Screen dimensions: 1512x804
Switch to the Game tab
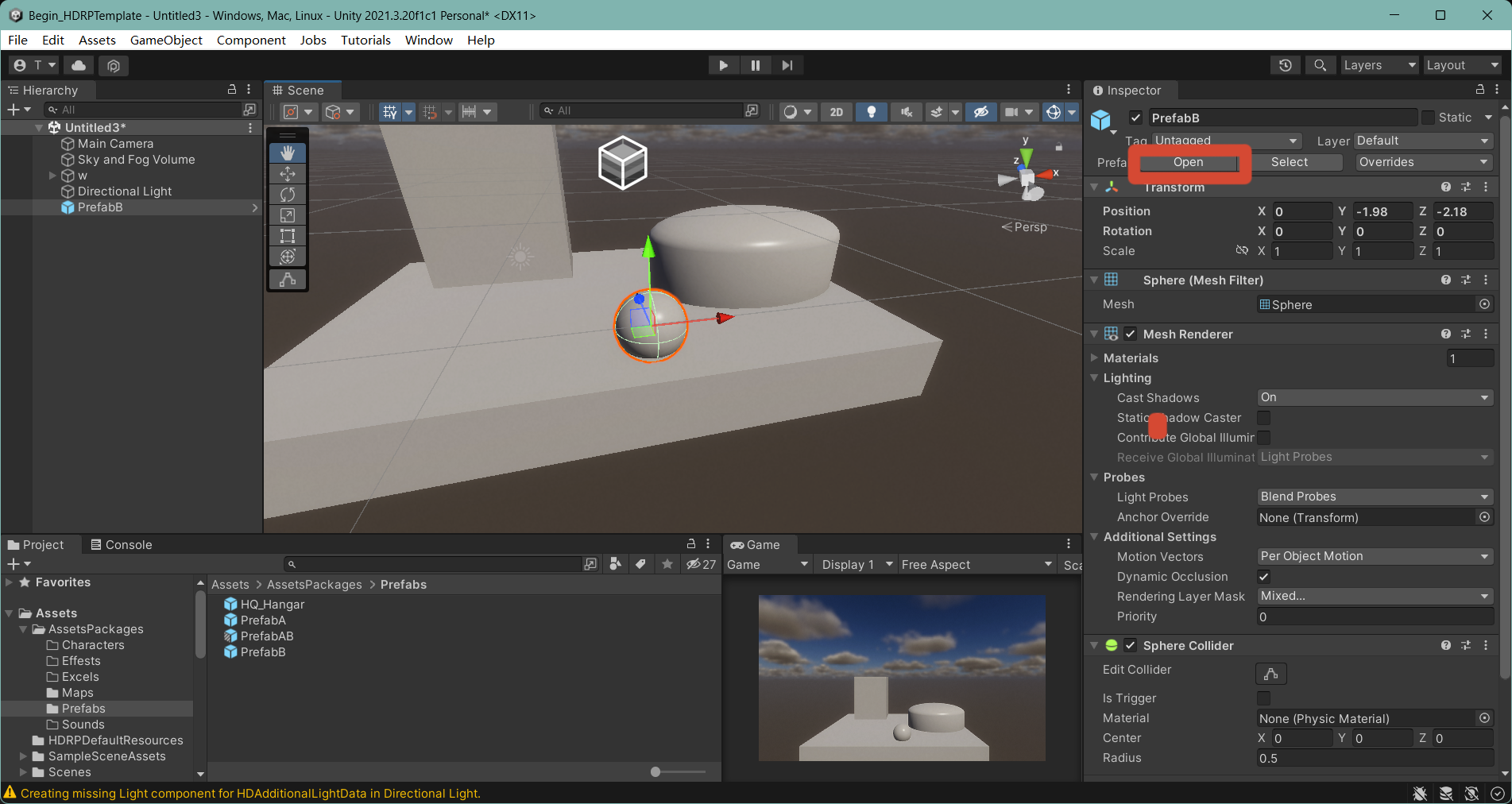(x=756, y=544)
